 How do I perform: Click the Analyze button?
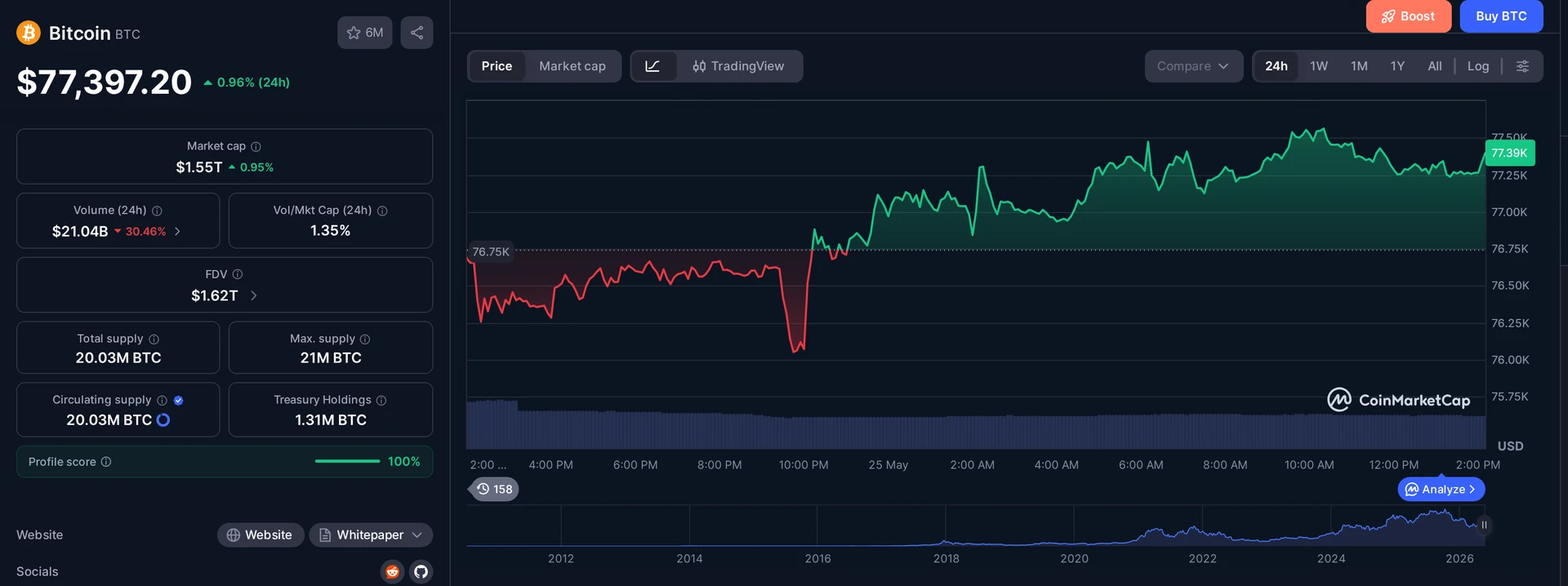pos(1441,489)
